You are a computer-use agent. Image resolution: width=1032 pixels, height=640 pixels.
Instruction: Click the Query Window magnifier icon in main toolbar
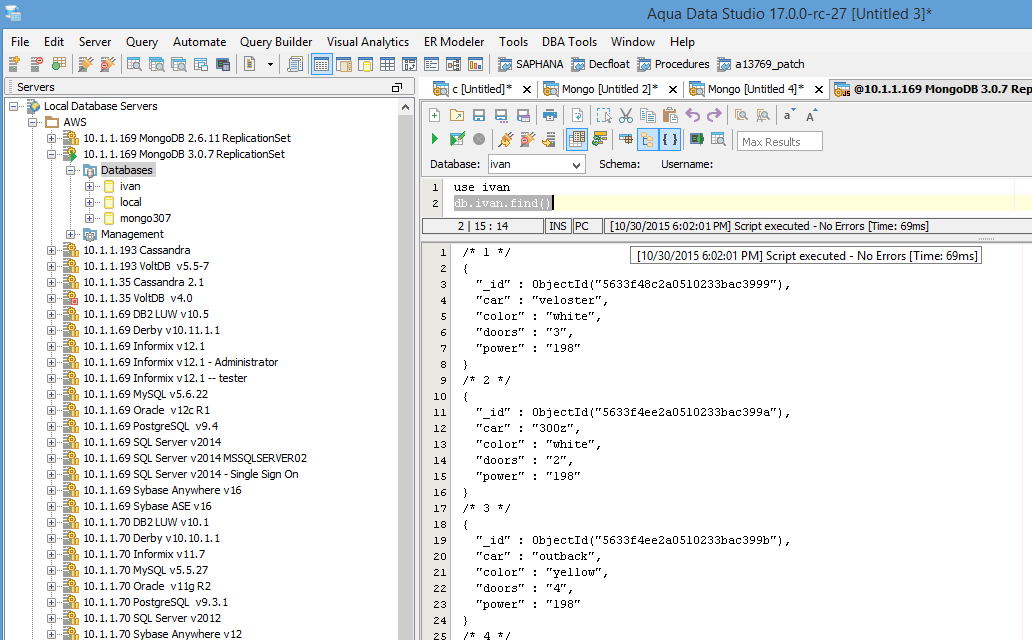[x=134, y=64]
